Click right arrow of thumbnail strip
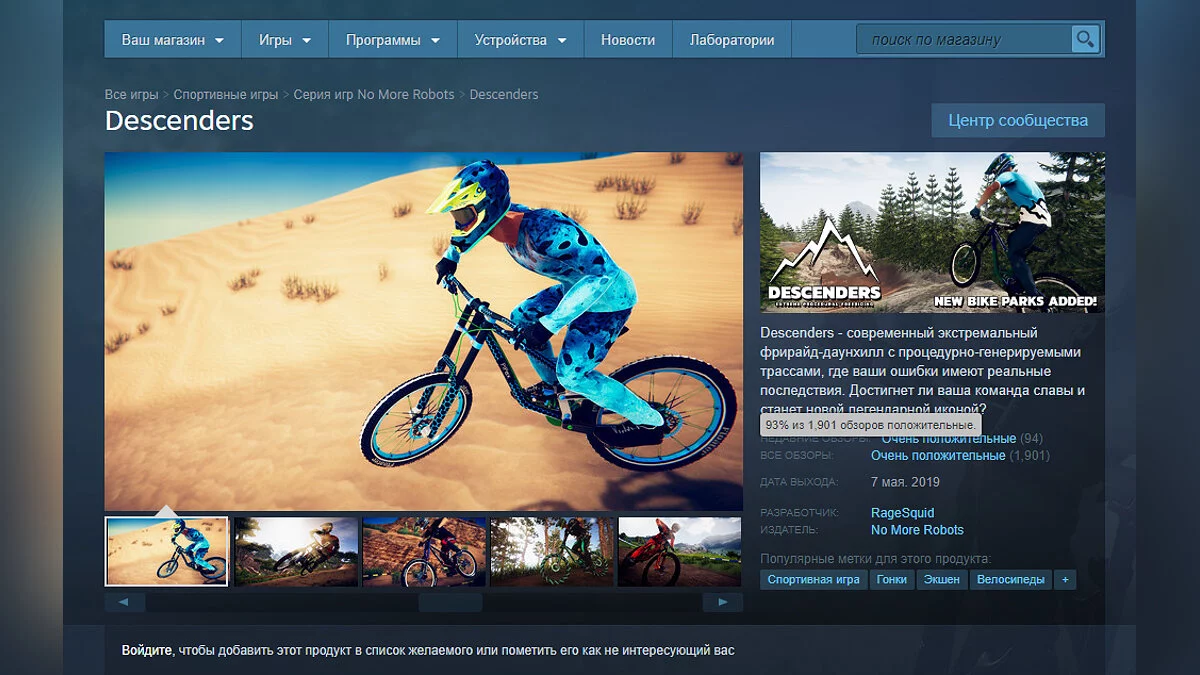1200x675 pixels. tap(722, 602)
